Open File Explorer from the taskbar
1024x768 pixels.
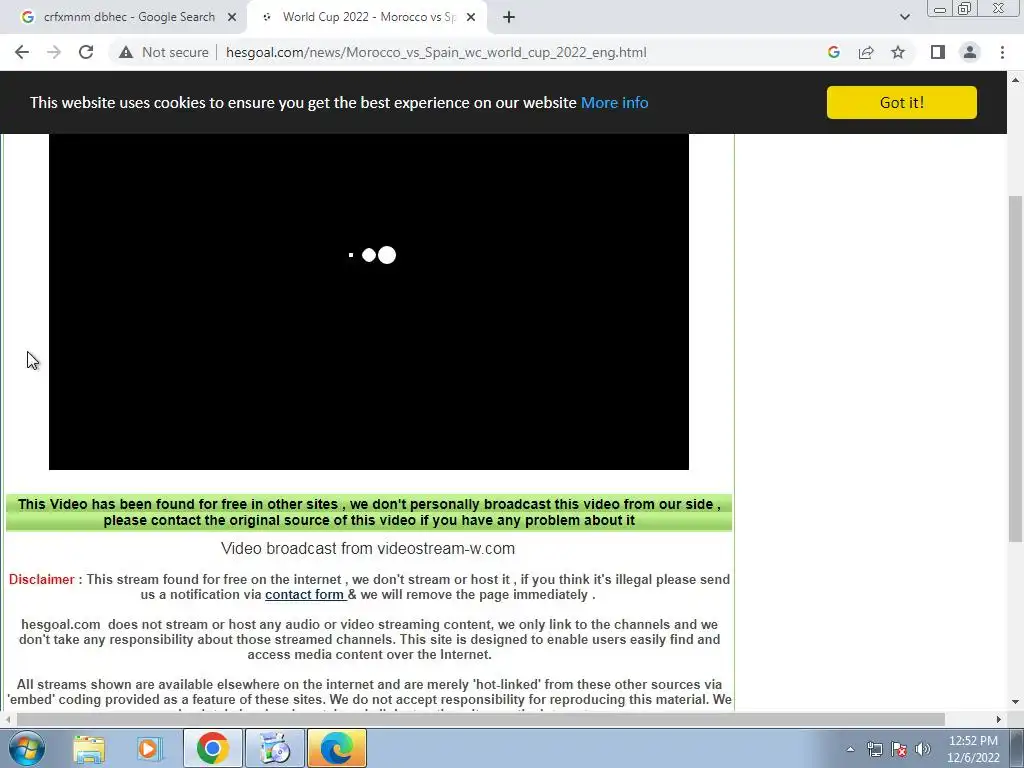click(89, 748)
